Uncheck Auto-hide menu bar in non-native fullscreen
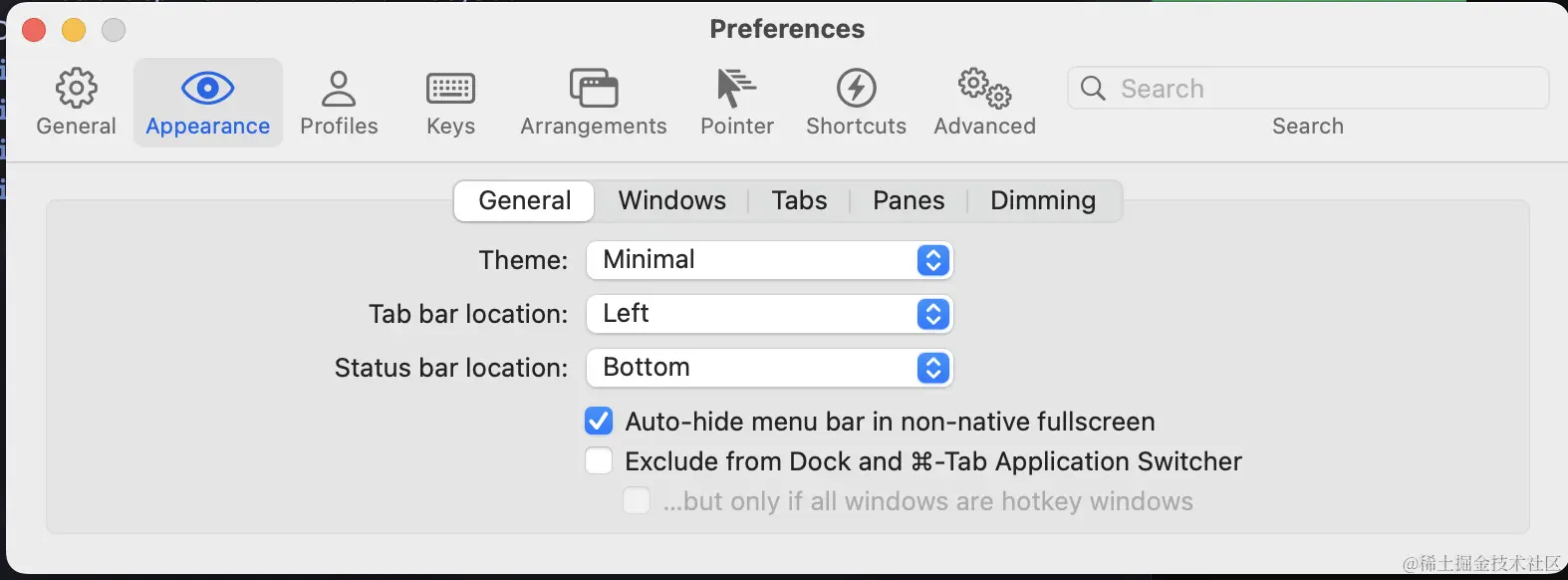Viewport: 1568px width, 580px height. pyautogui.click(x=599, y=422)
